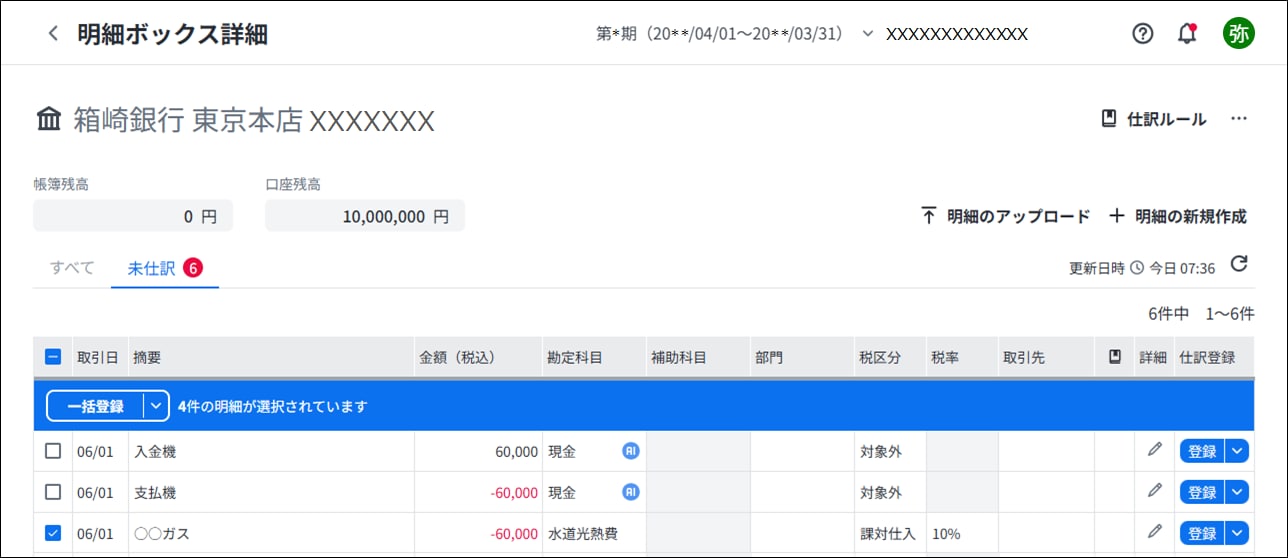Open 仕訳ルール link
1288x558 pixels.
1154,119
